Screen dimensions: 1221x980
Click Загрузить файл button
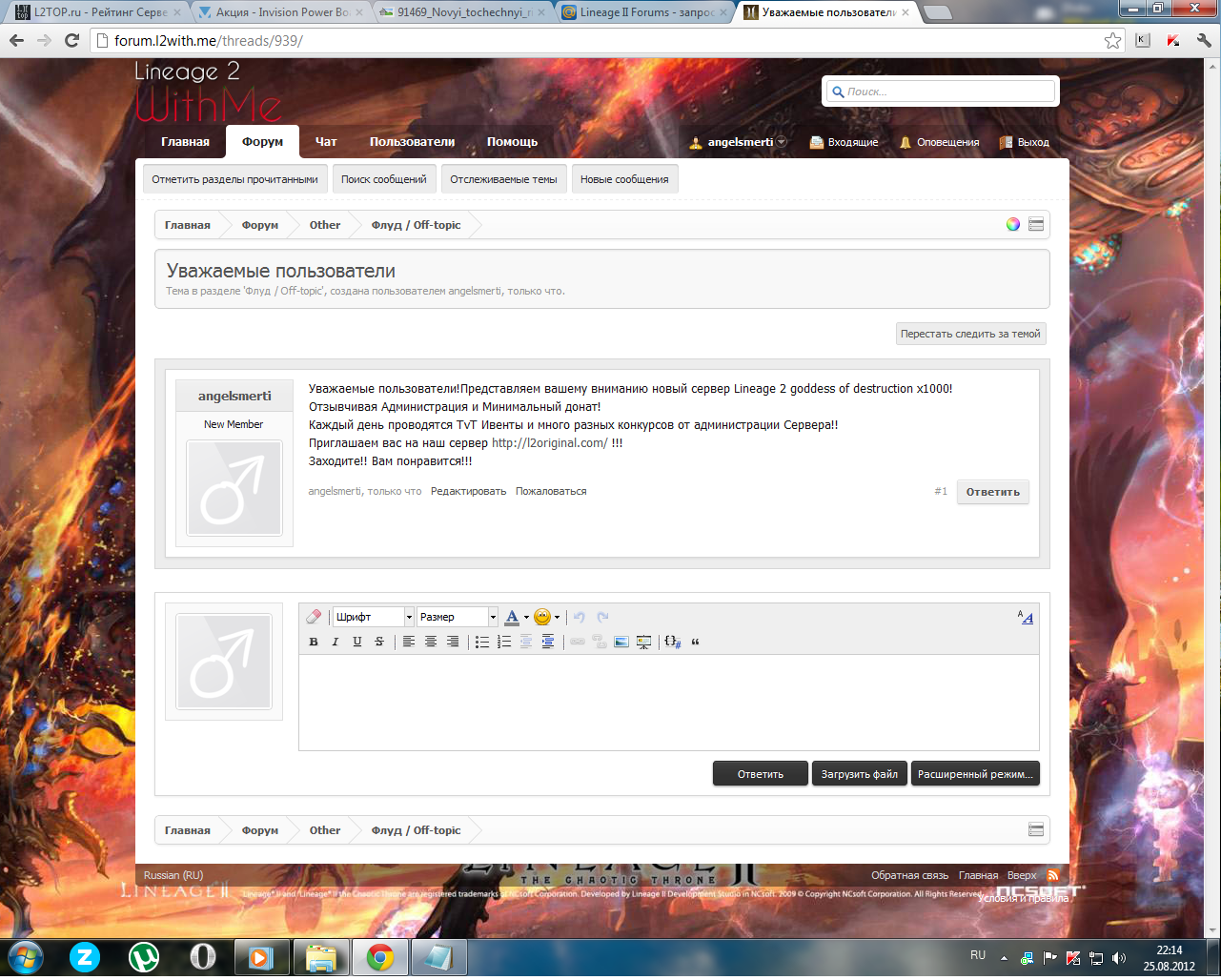[x=859, y=774]
